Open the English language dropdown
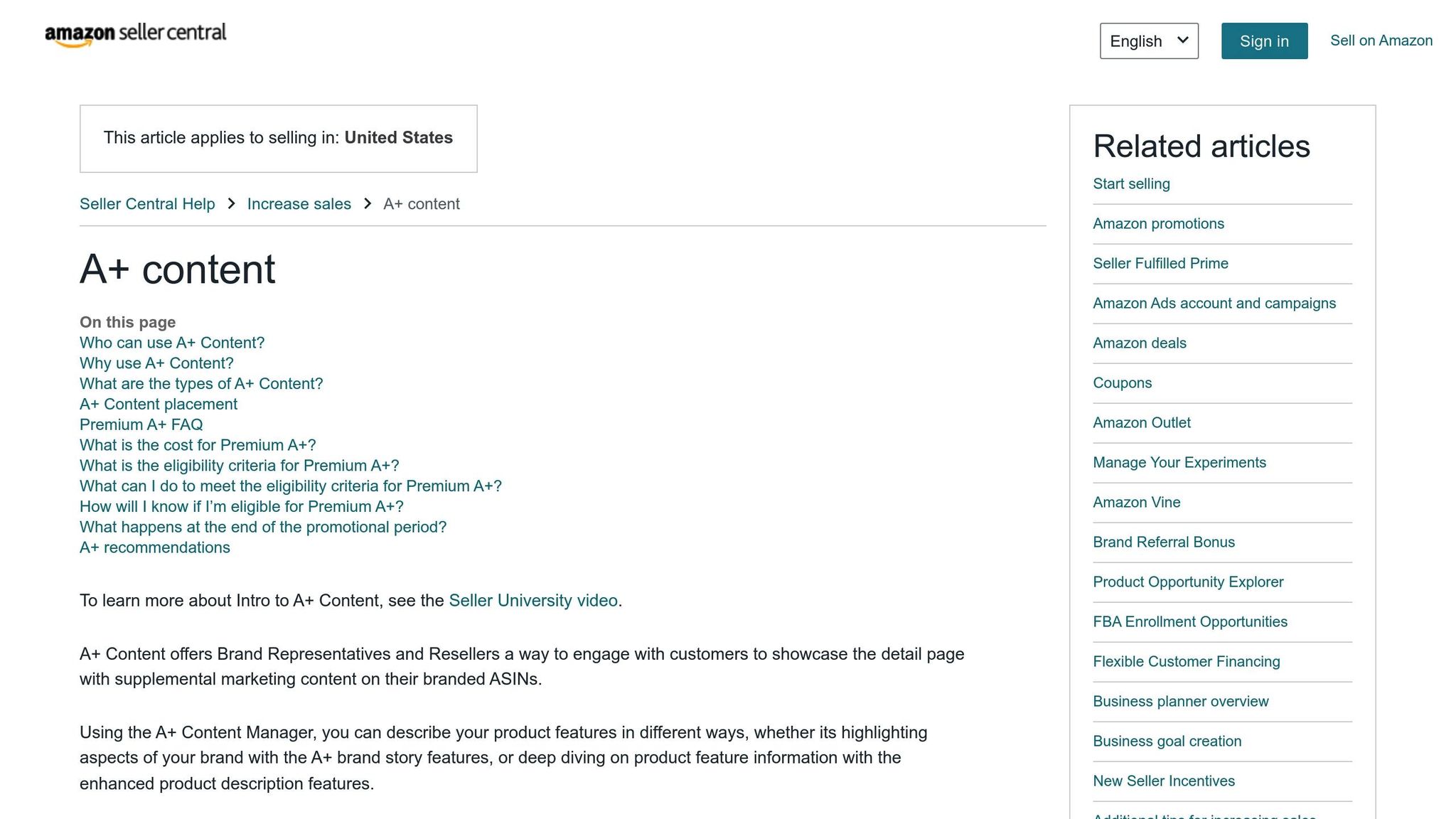1456x819 pixels. [1149, 41]
